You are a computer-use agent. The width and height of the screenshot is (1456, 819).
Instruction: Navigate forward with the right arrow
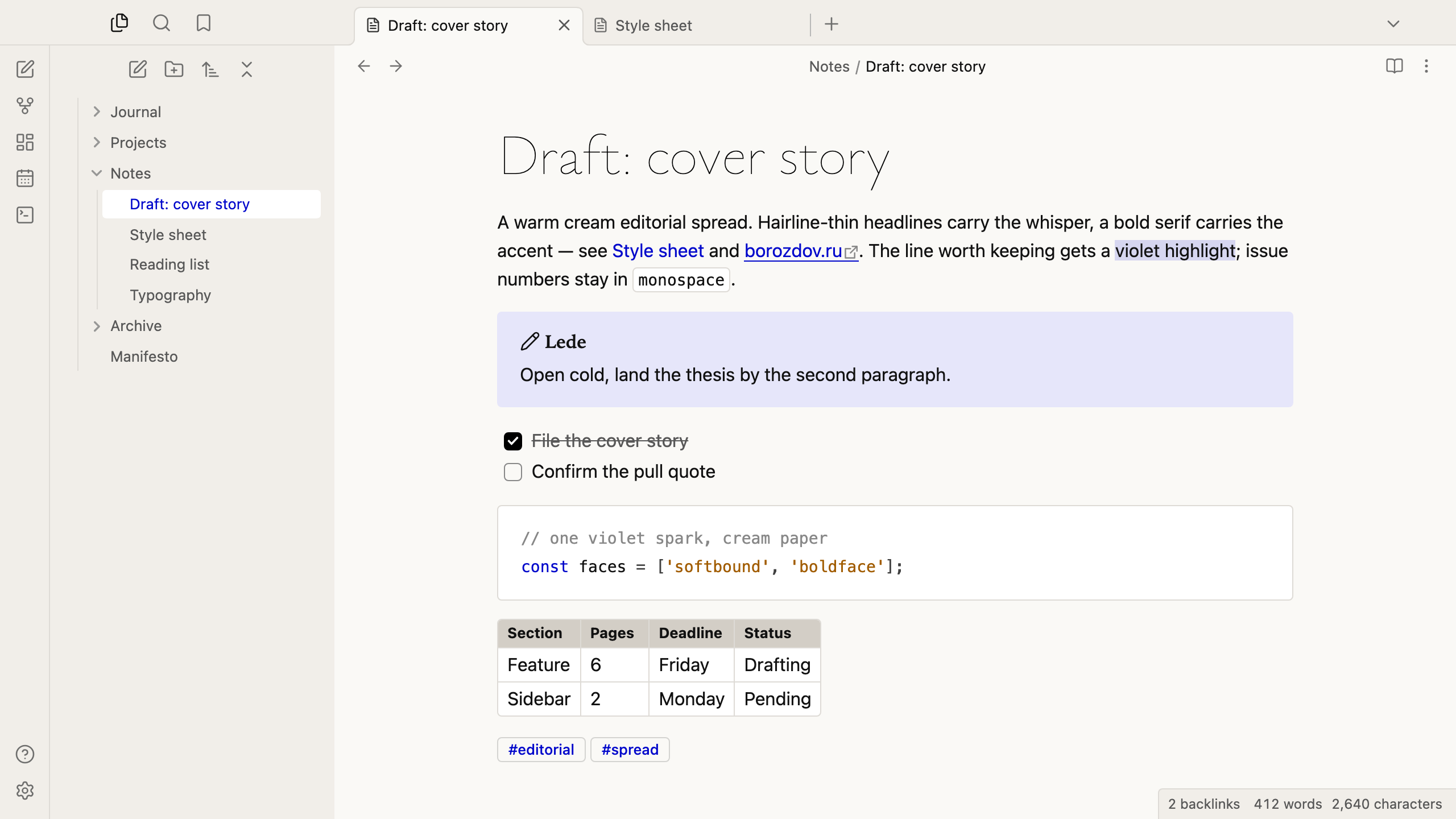click(396, 66)
